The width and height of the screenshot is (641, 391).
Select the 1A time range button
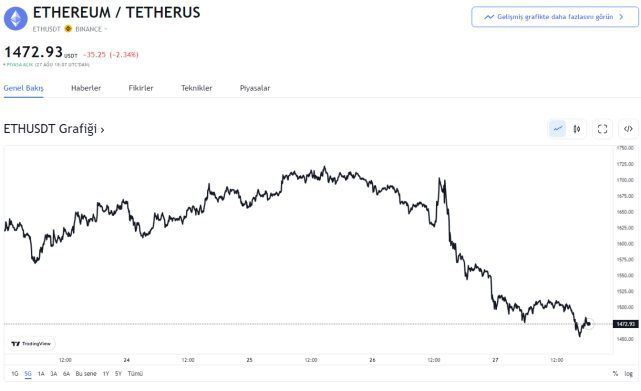pos(41,373)
